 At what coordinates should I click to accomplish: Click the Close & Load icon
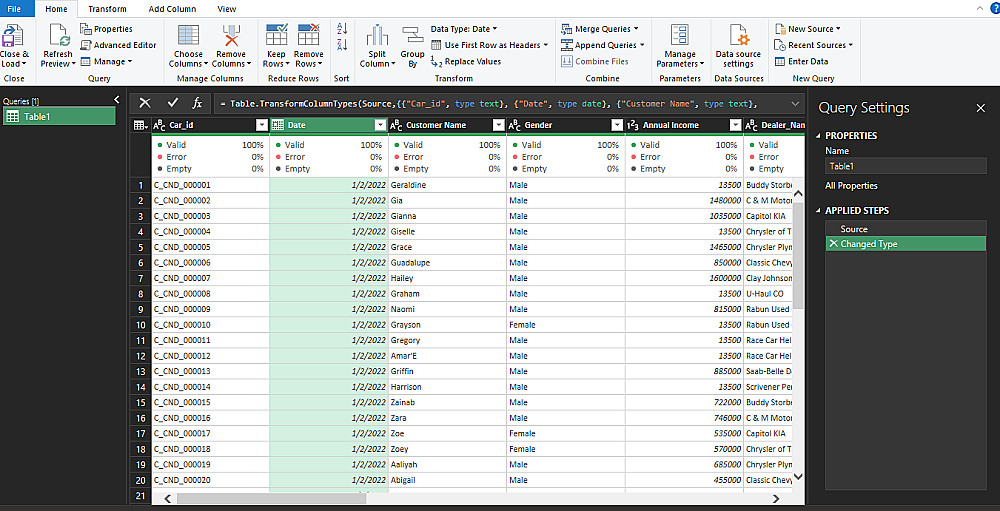click(13, 36)
